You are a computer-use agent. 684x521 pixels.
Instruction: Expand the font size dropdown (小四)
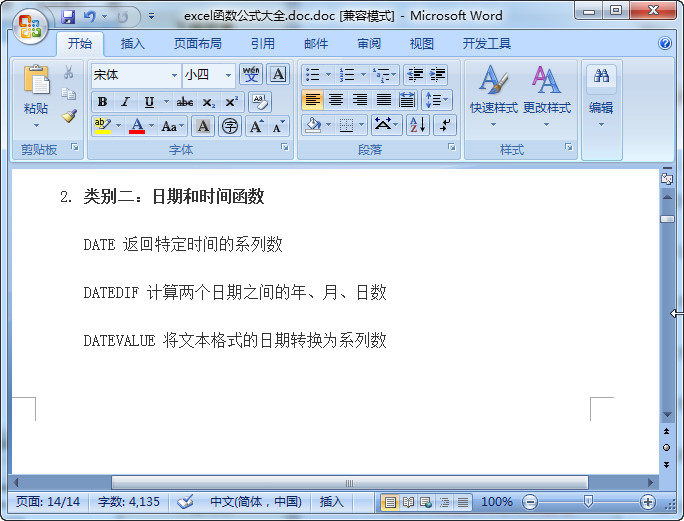click(228, 75)
